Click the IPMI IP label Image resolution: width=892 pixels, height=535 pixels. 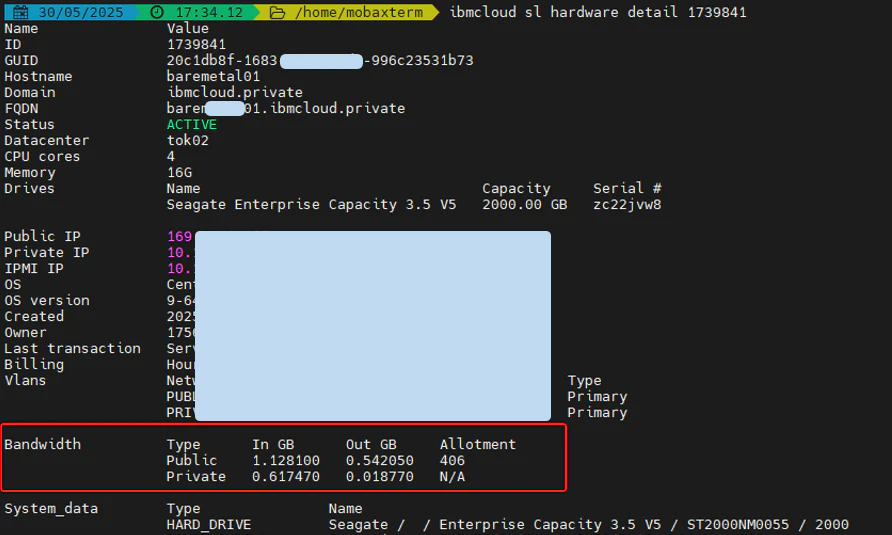tap(34, 268)
